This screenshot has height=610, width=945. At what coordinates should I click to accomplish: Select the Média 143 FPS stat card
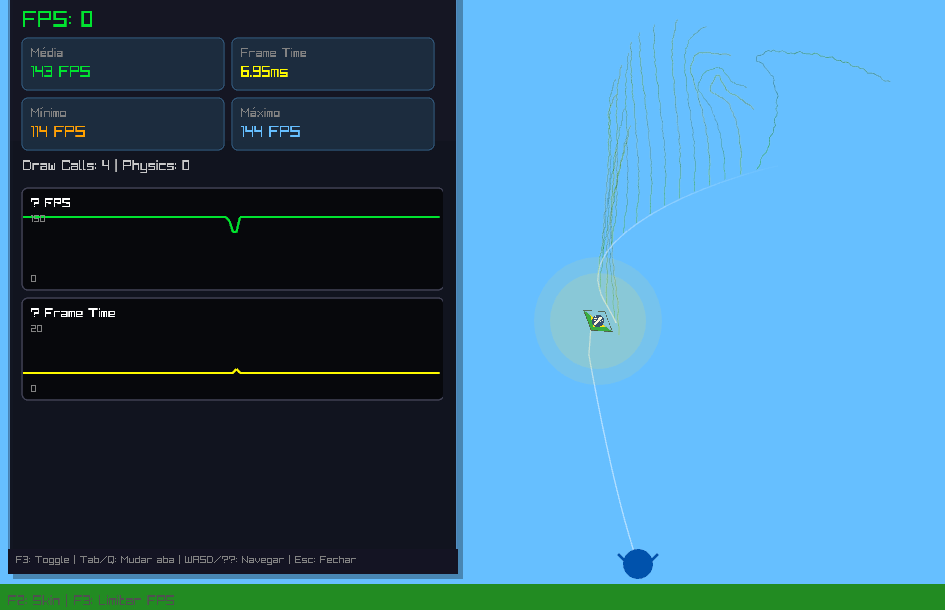pyautogui.click(x=123, y=64)
